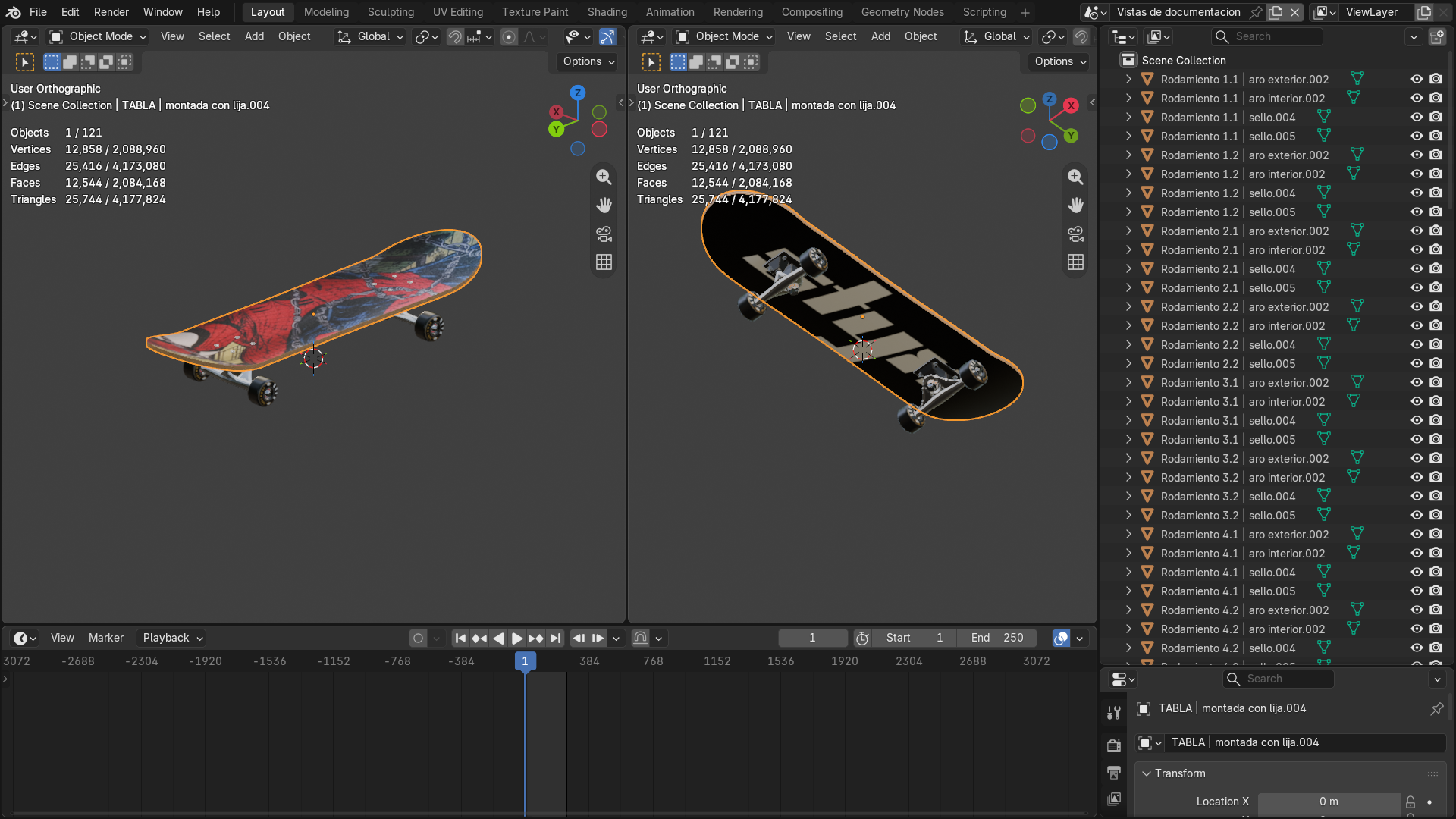Open Render properties tab icon
This screenshot has height=819, width=1456.
tap(1114, 745)
